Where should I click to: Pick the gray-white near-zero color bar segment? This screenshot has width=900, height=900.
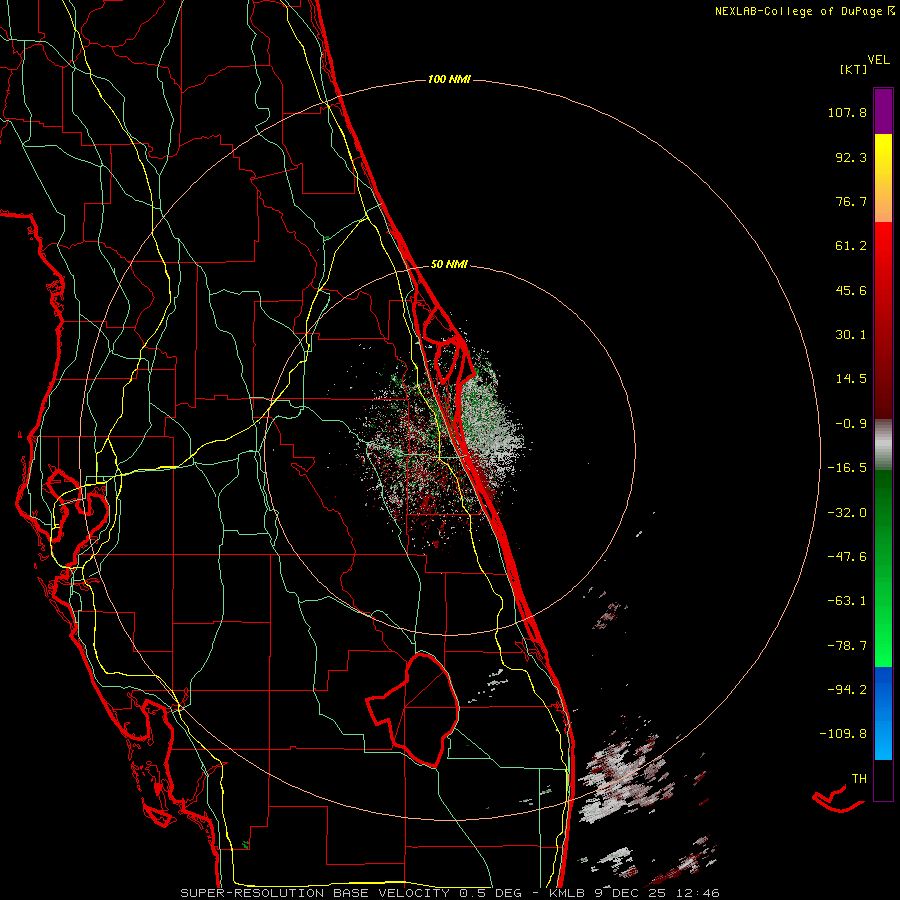[883, 445]
